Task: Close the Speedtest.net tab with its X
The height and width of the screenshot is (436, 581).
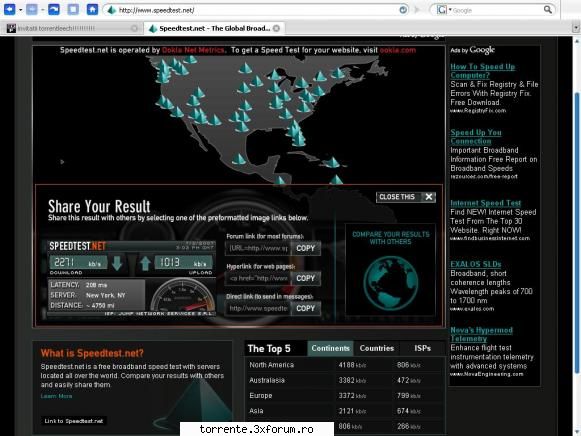Action: pos(276,28)
